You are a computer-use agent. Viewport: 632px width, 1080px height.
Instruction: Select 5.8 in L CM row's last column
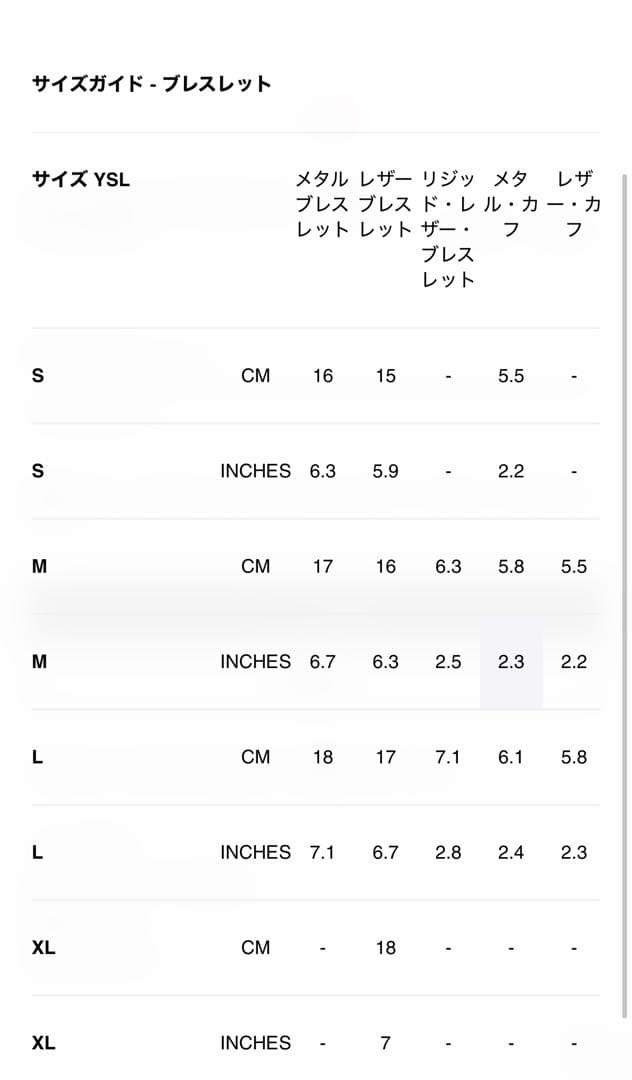(573, 757)
